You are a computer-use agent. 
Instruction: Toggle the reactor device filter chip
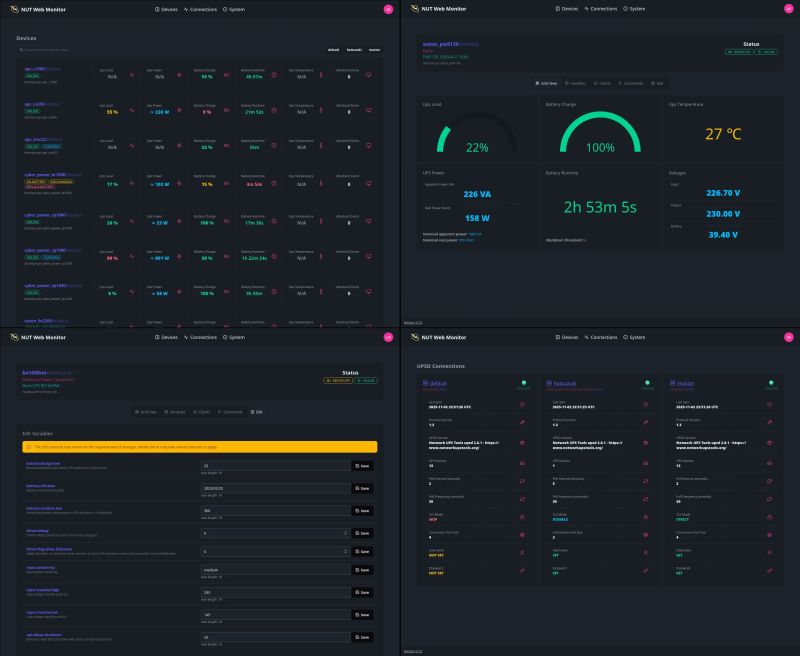(x=374, y=50)
